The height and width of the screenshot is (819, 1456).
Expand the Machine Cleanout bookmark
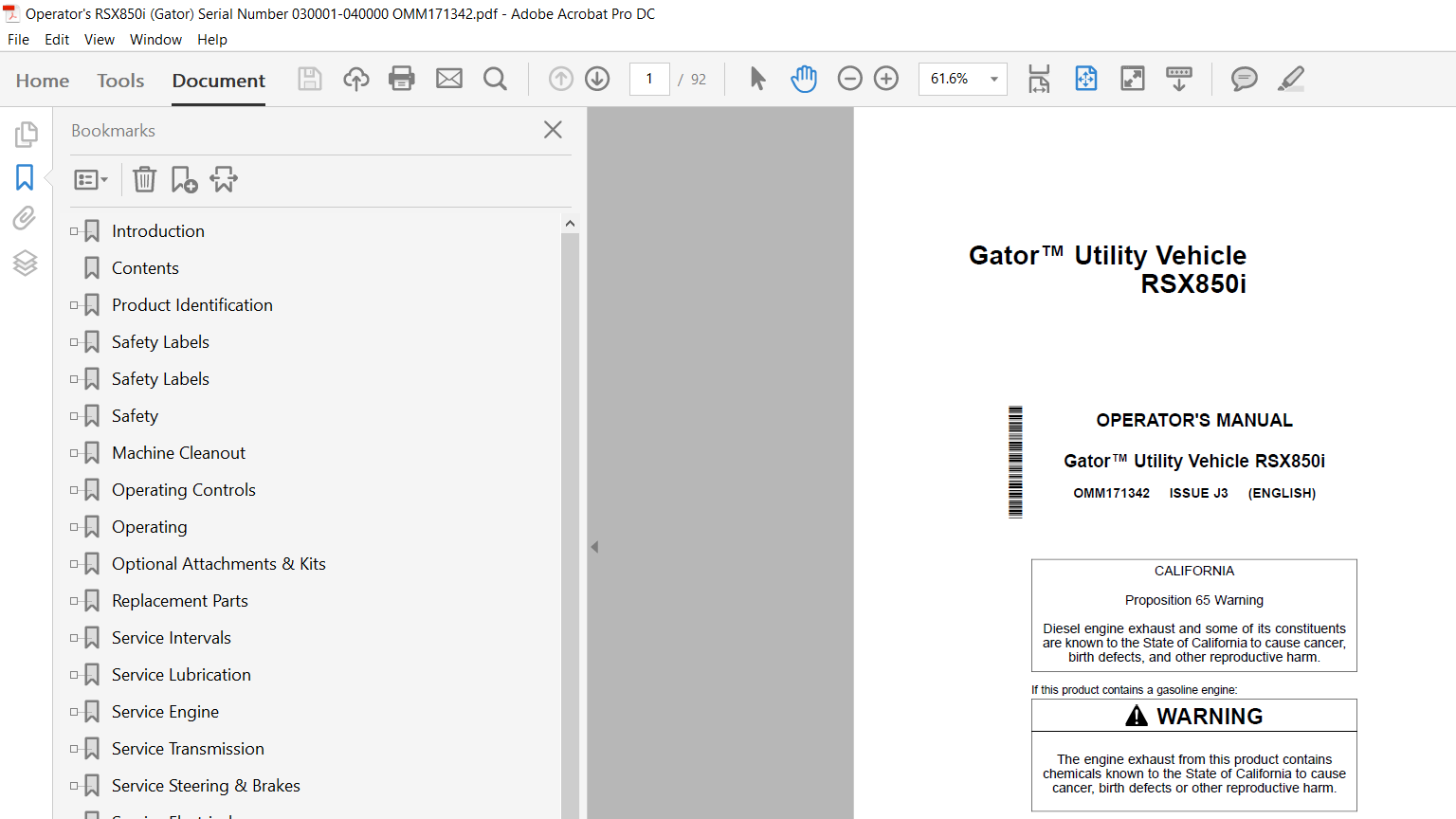(x=74, y=453)
